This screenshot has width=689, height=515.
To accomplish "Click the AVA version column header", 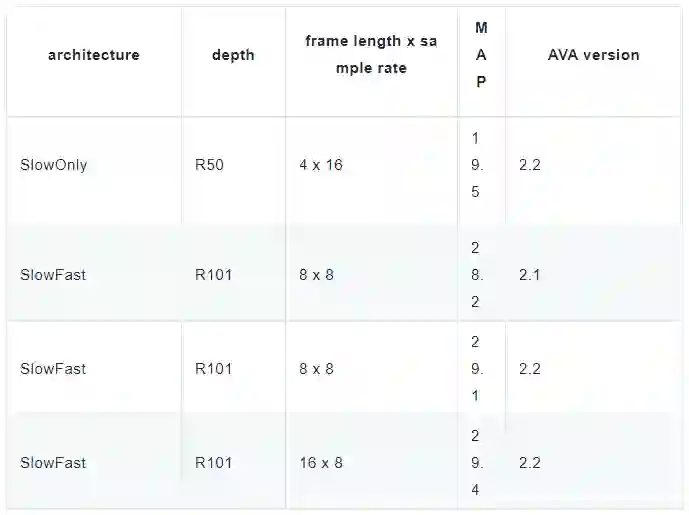I will (x=593, y=55).
